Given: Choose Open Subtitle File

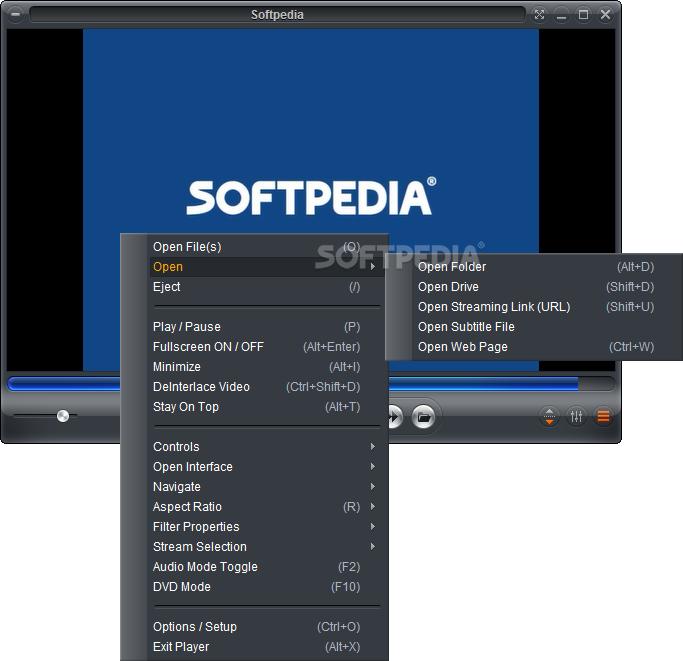Looking at the screenshot, I should tap(547, 327).
